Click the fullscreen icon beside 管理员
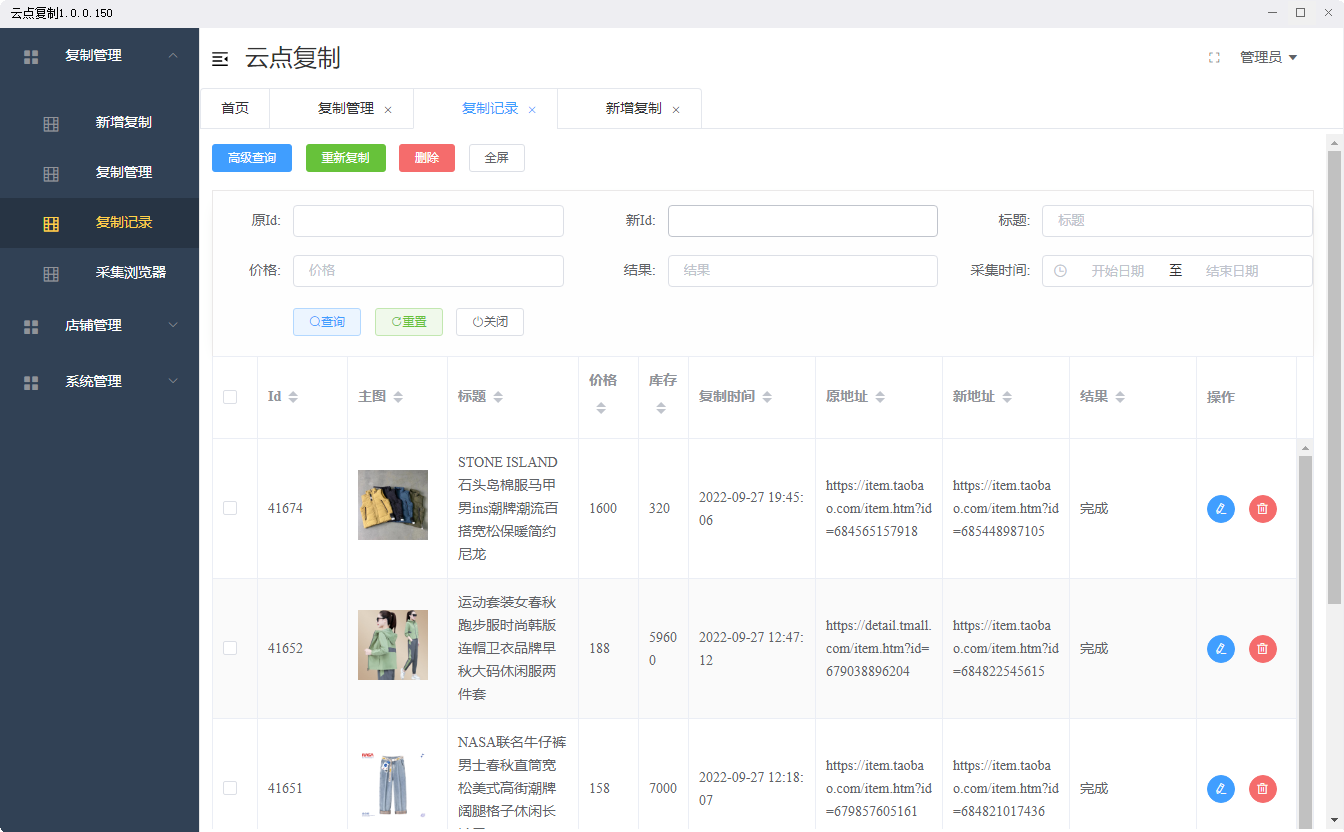The width and height of the screenshot is (1344, 832). [1213, 58]
